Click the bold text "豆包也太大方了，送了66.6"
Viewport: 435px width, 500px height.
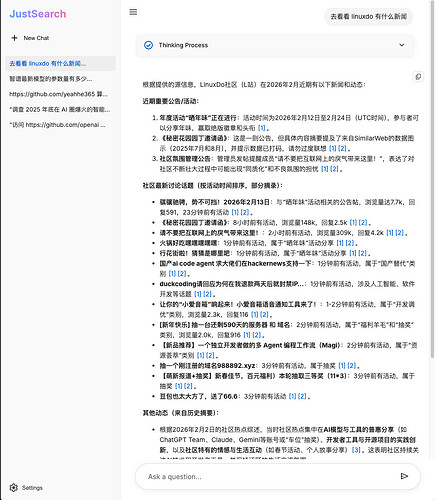(198, 396)
